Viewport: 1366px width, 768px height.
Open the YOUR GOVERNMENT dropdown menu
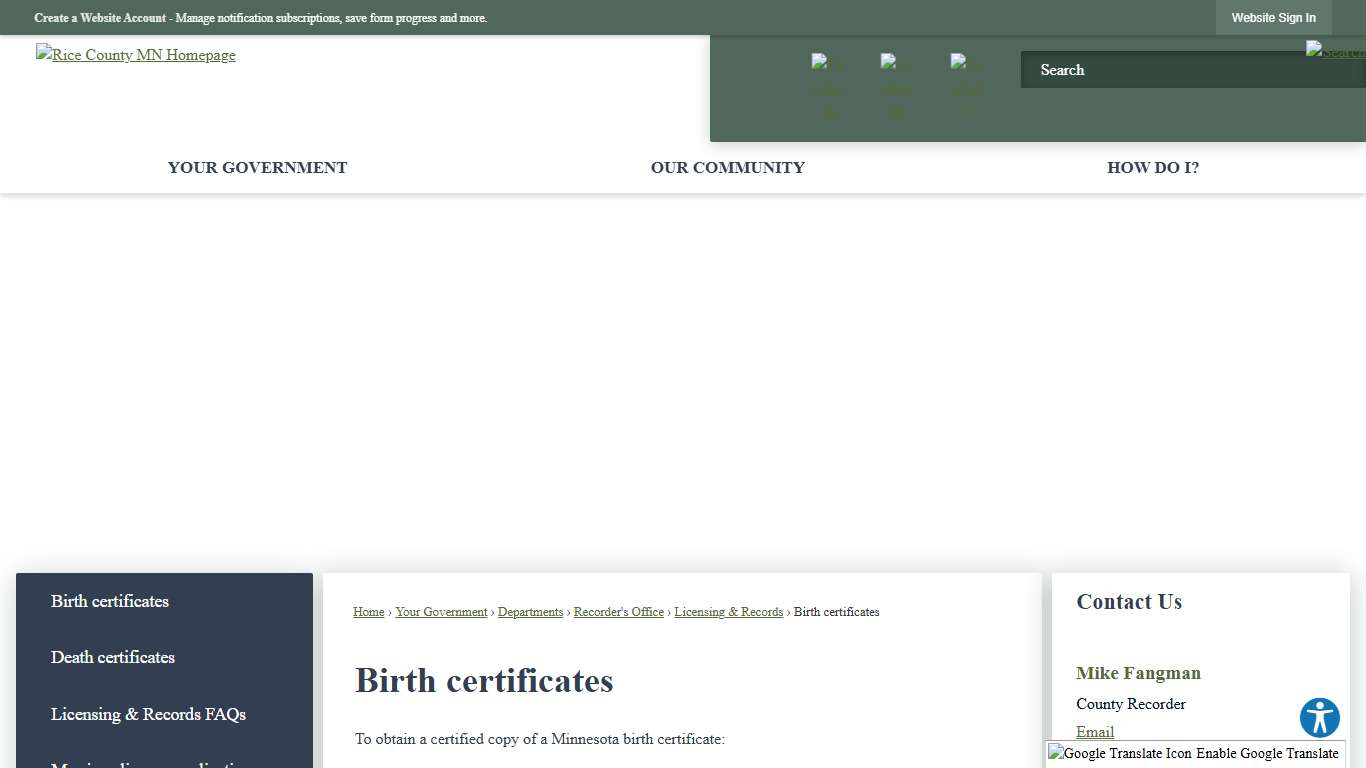click(257, 167)
